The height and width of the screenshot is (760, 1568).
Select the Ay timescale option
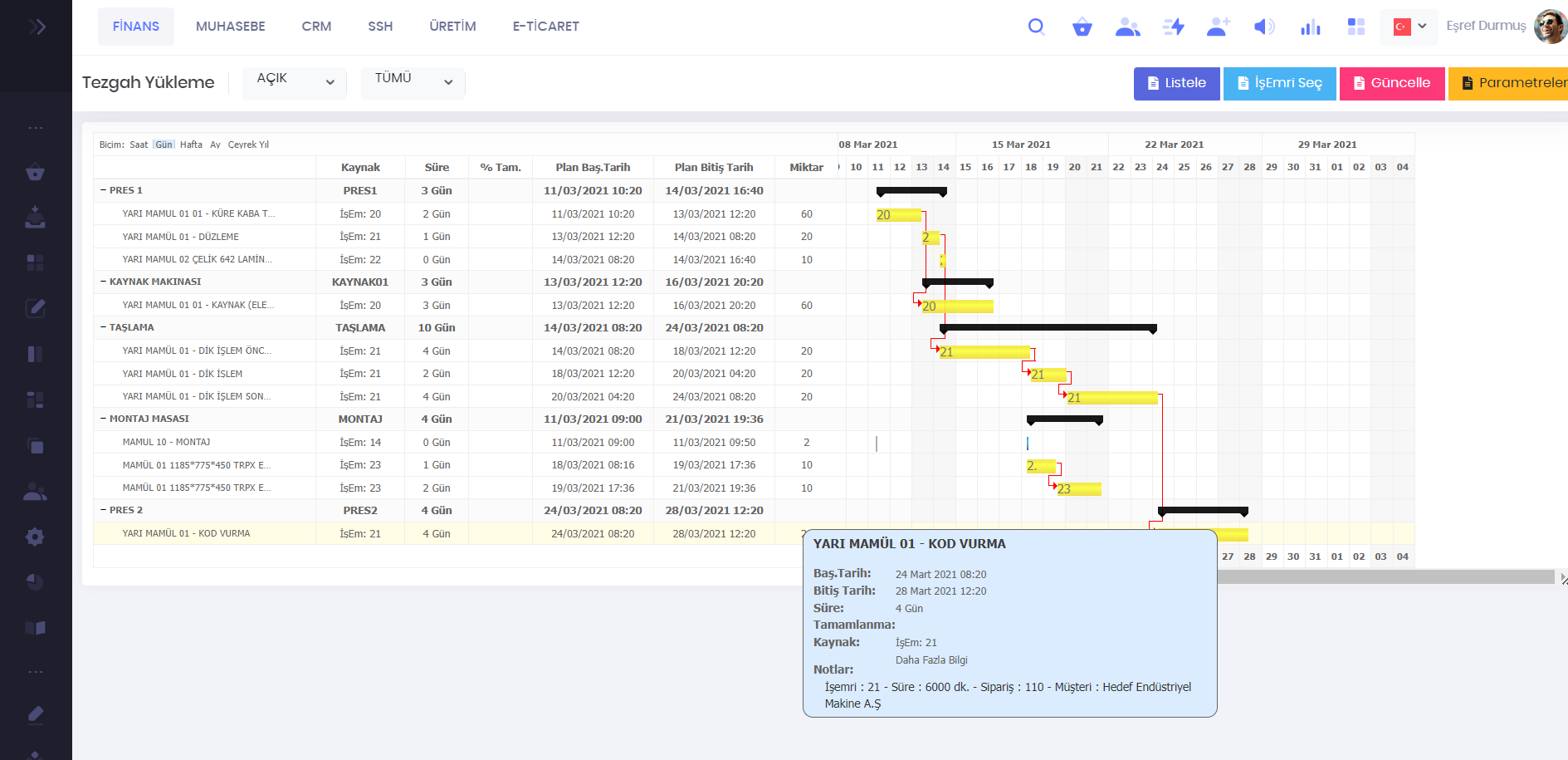pos(215,145)
